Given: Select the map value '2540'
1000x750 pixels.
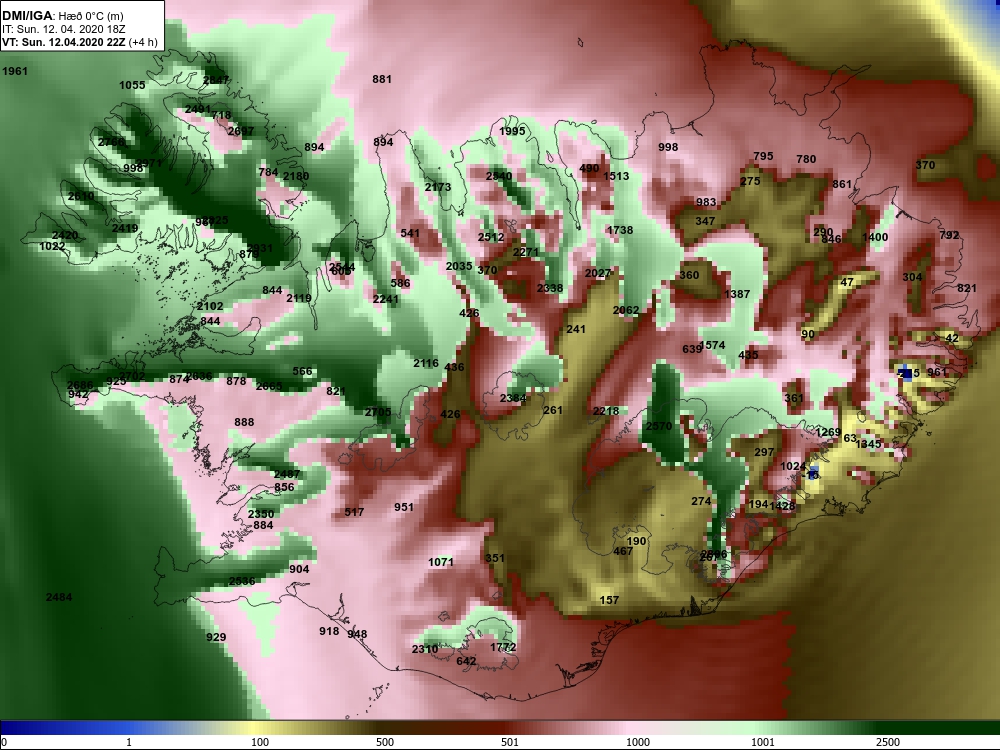Looking at the screenshot, I should (499, 176).
